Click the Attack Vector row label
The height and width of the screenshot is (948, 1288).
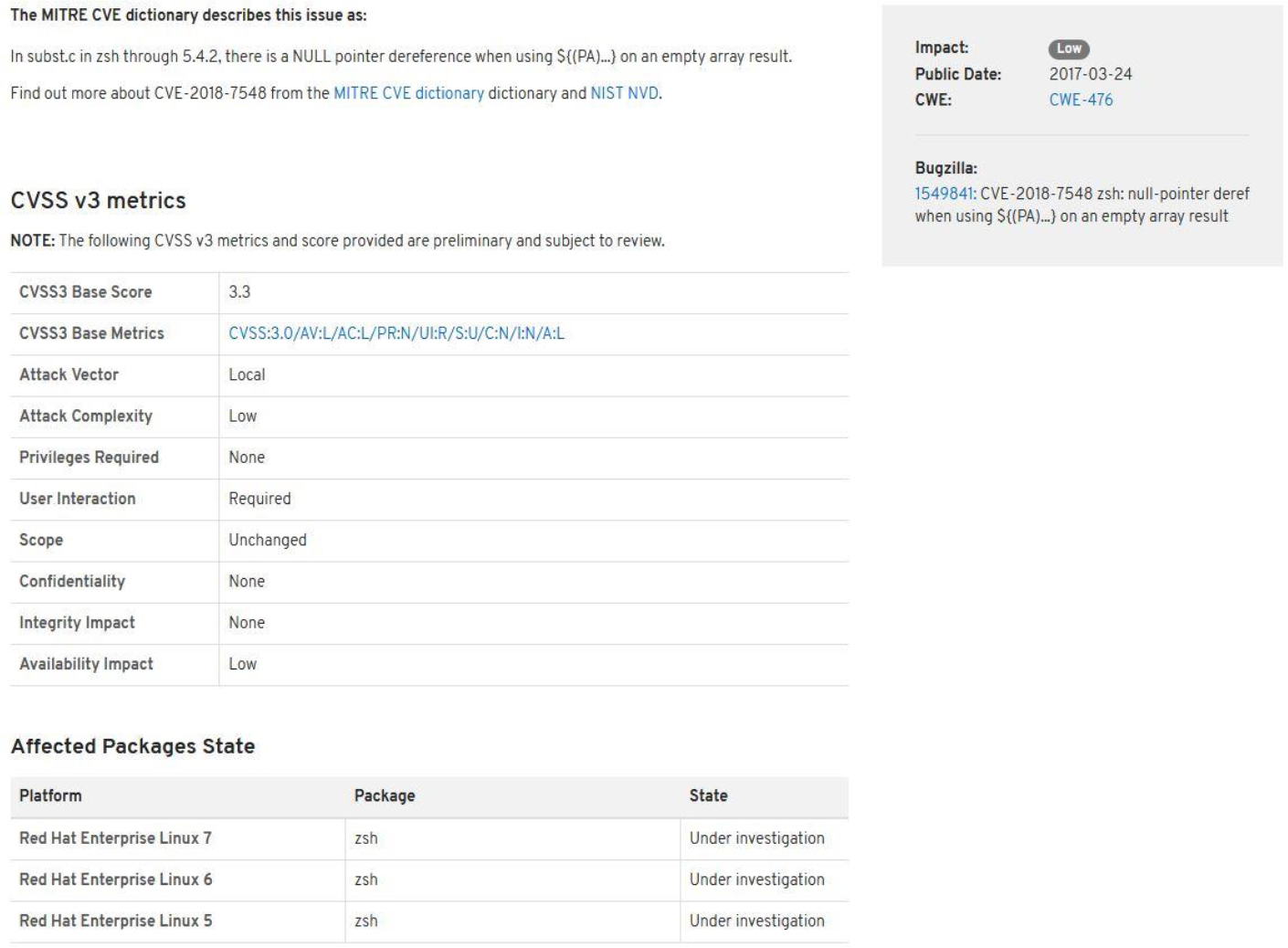pos(69,374)
